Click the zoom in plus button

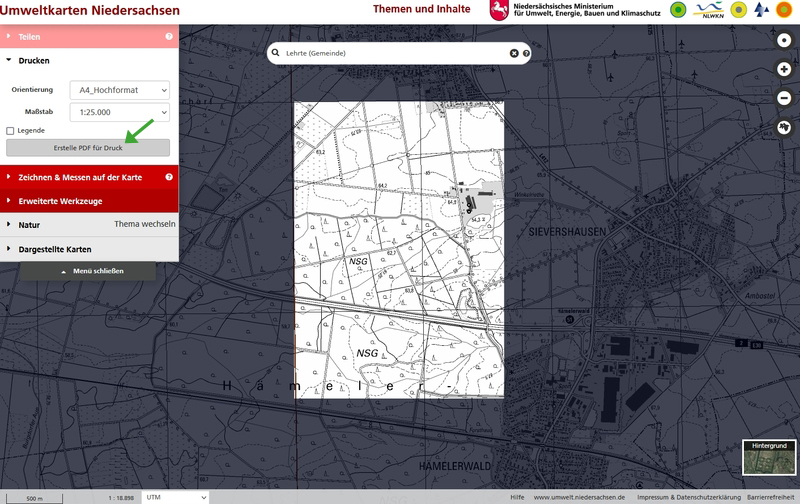click(784, 69)
